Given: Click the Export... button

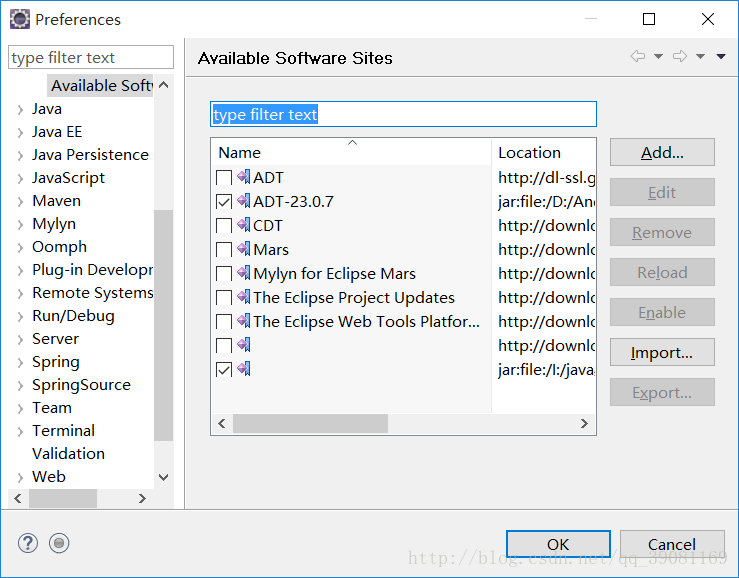Looking at the screenshot, I should 662,392.
